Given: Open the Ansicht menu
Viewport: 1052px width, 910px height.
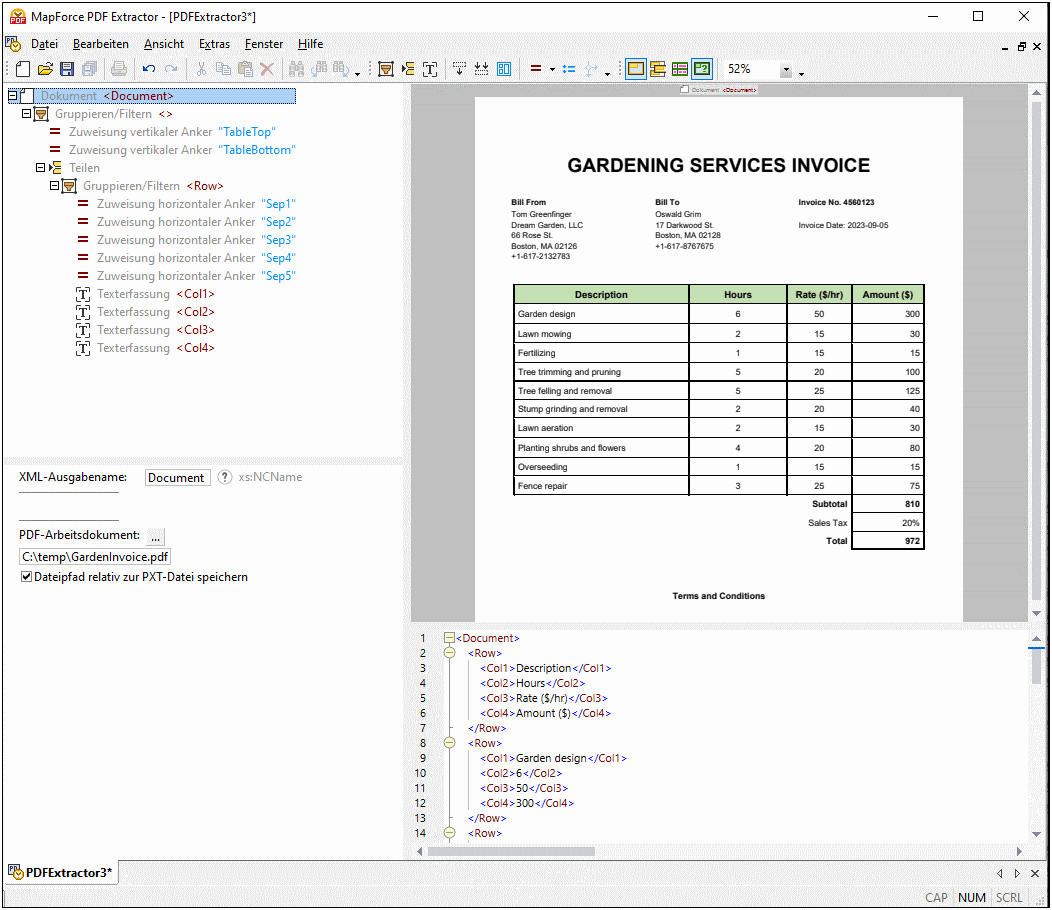Looking at the screenshot, I should click(x=164, y=44).
